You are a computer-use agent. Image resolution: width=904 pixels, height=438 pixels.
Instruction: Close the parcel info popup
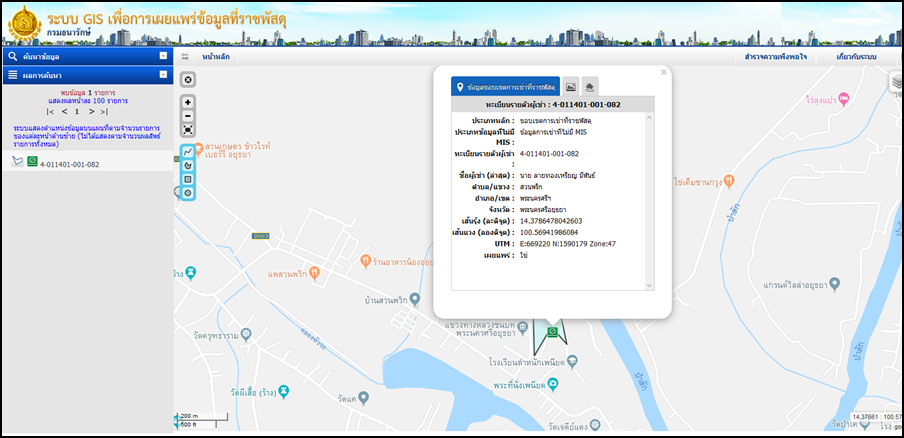663,72
